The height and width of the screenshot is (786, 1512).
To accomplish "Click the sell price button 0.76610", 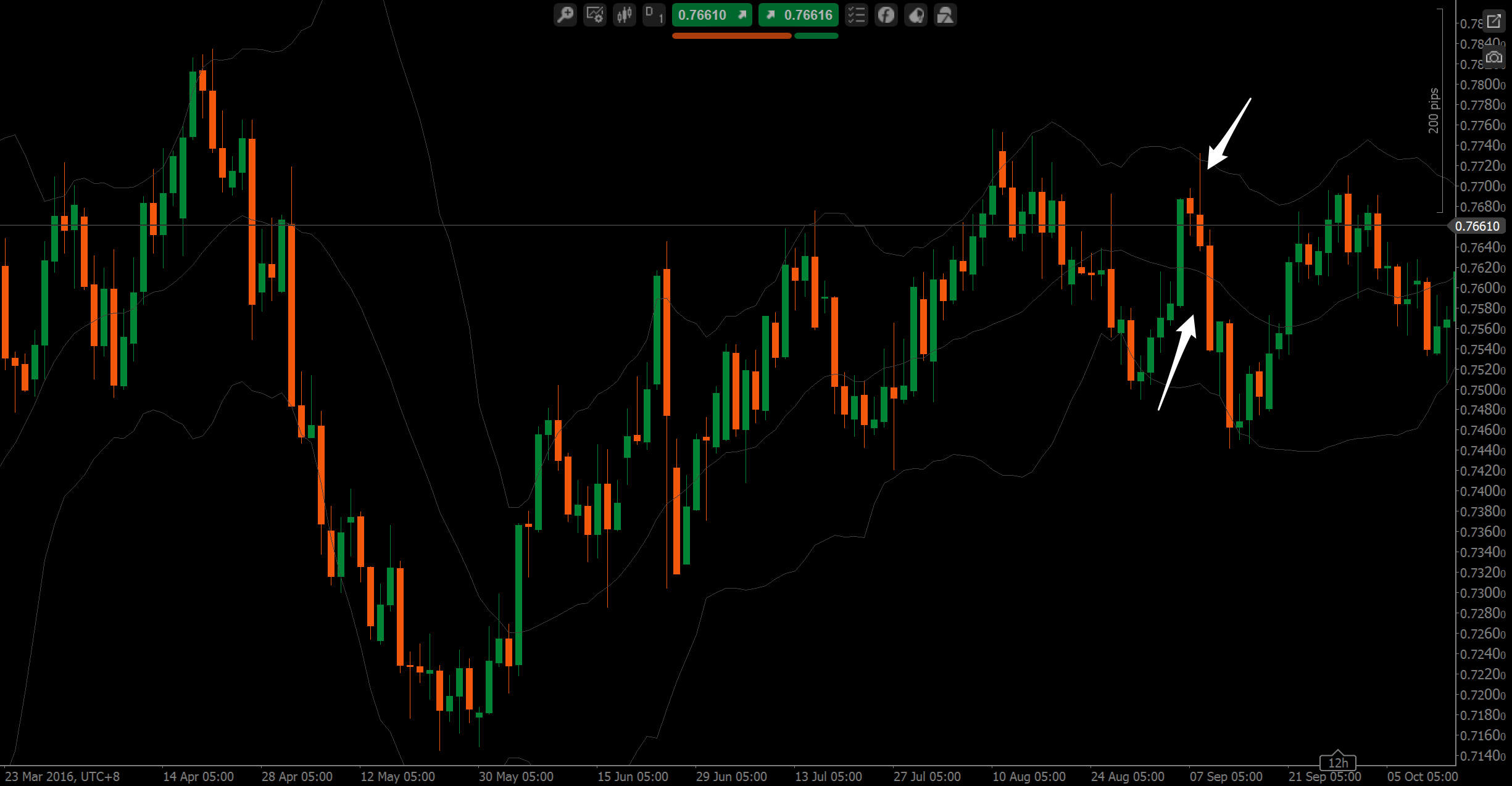I will tap(712, 15).
